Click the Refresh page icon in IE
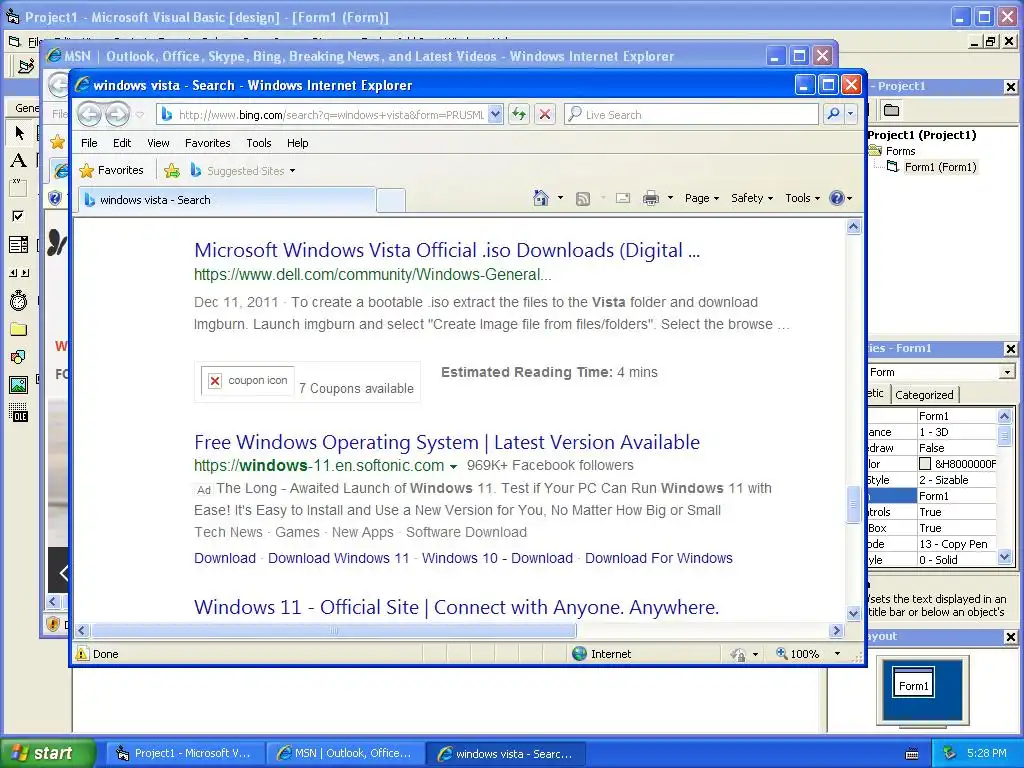 tap(519, 114)
